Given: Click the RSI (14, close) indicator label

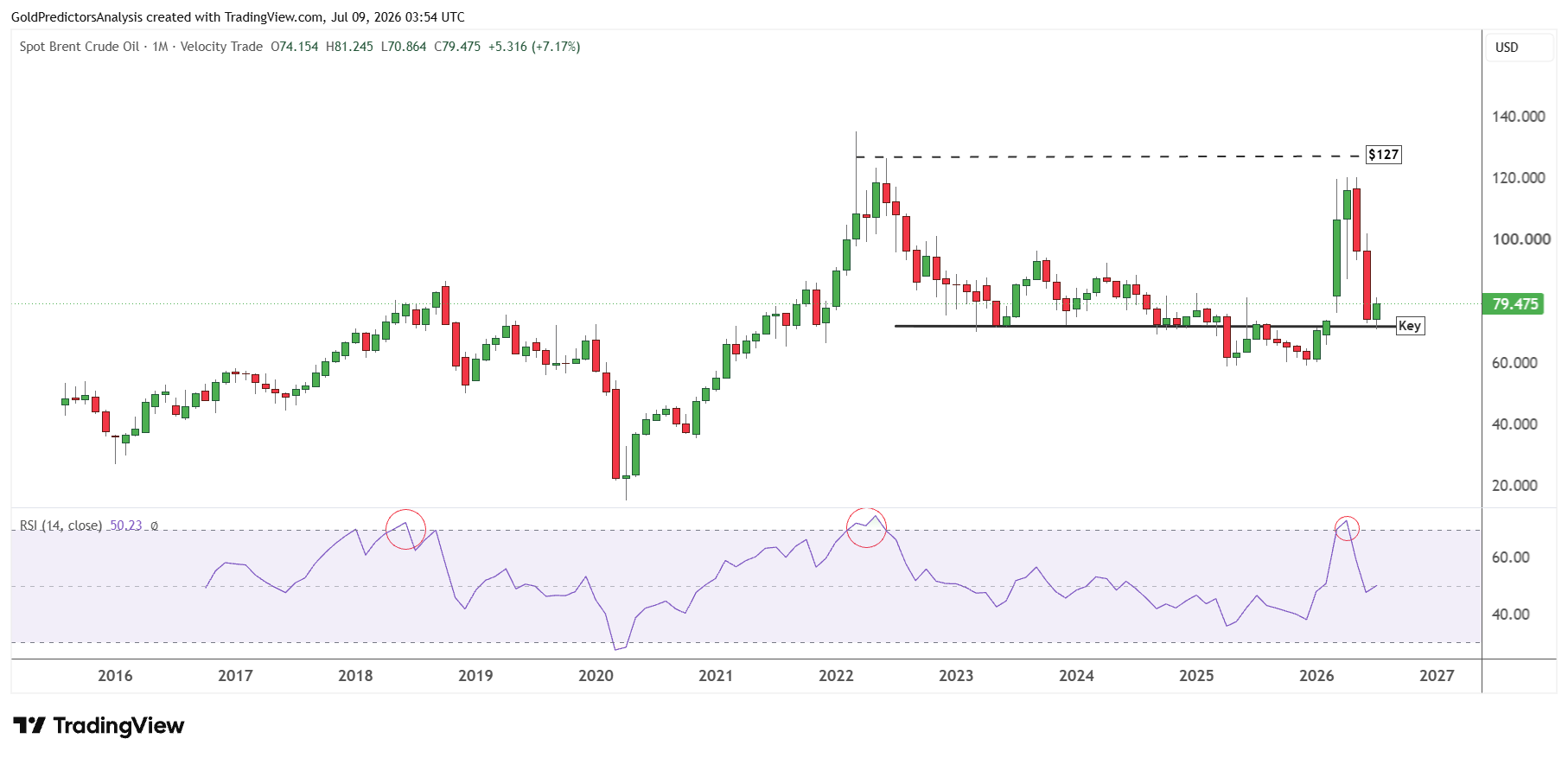Looking at the screenshot, I should (61, 526).
